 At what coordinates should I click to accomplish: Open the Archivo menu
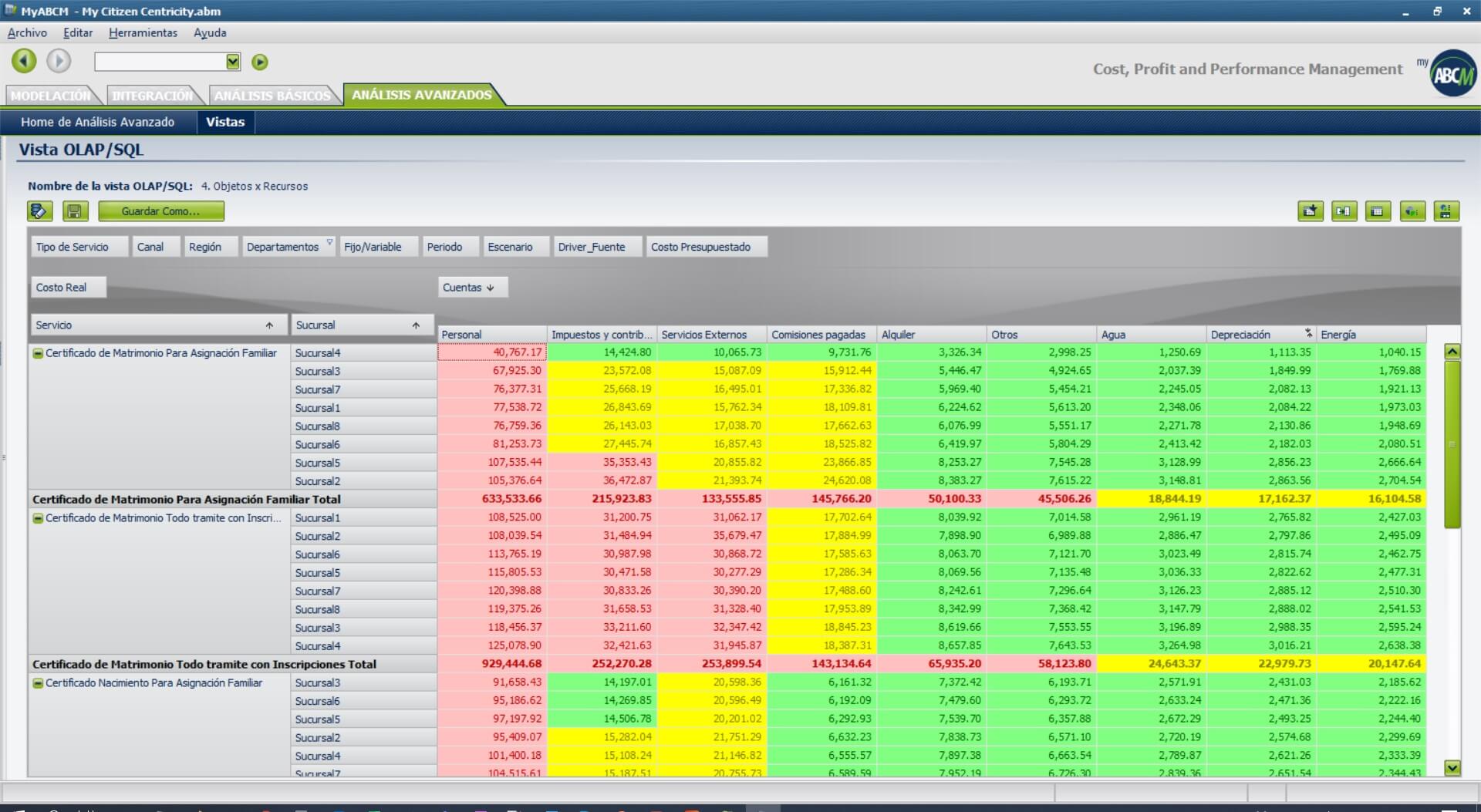[x=27, y=32]
